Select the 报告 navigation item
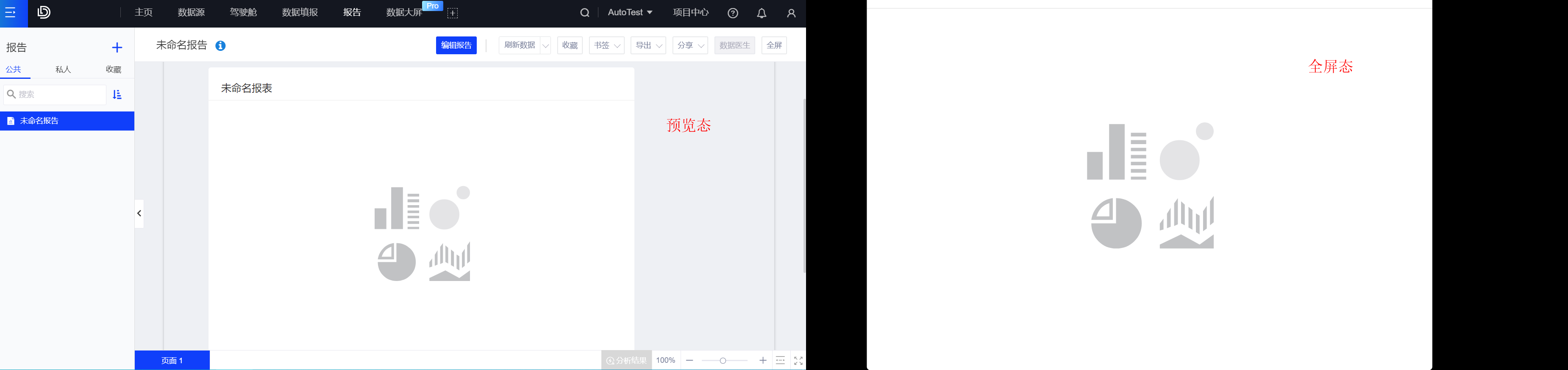The width and height of the screenshot is (1568, 370). pos(352,13)
